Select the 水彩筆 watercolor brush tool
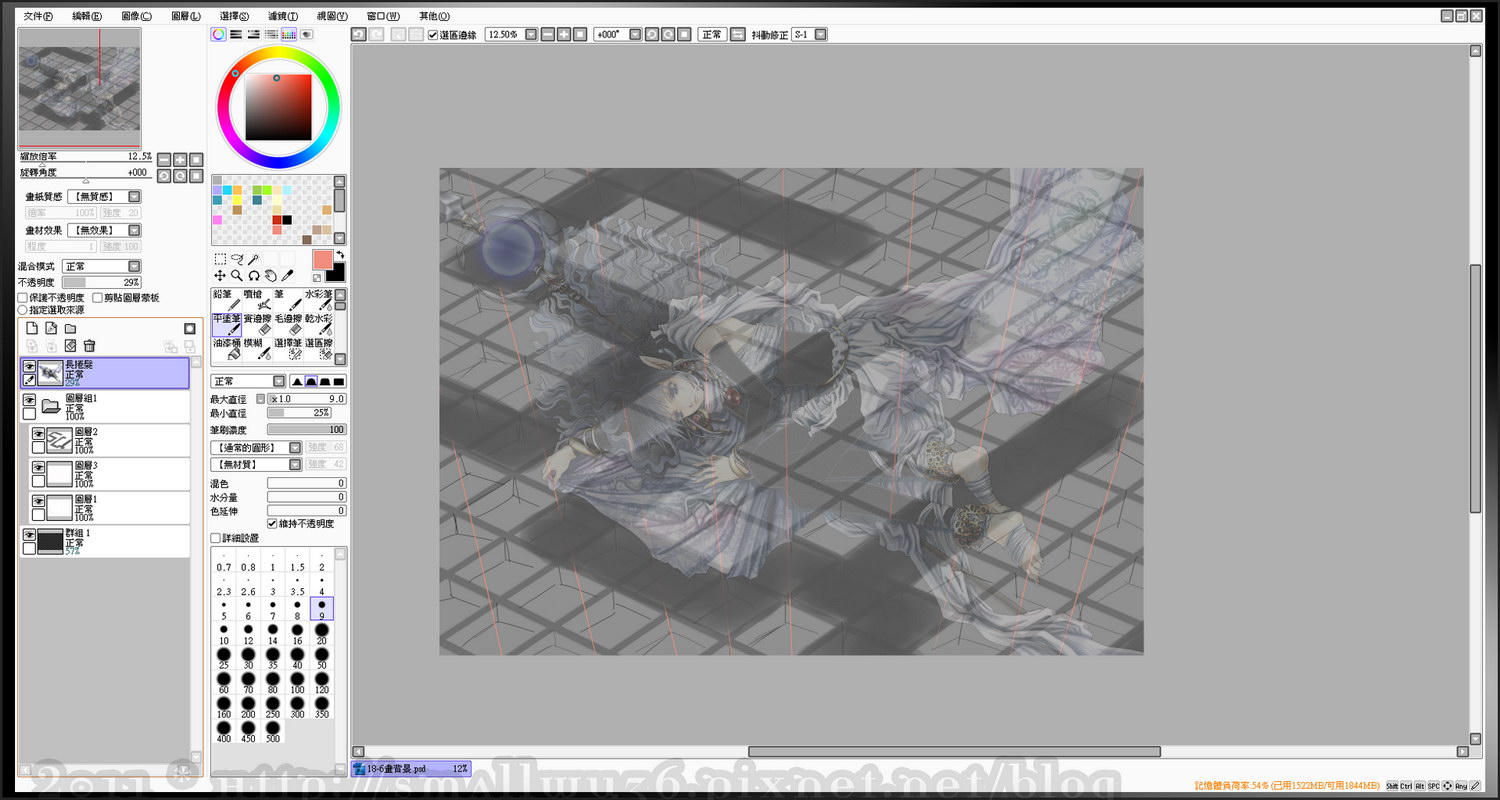The height and width of the screenshot is (800, 1500). click(x=318, y=300)
